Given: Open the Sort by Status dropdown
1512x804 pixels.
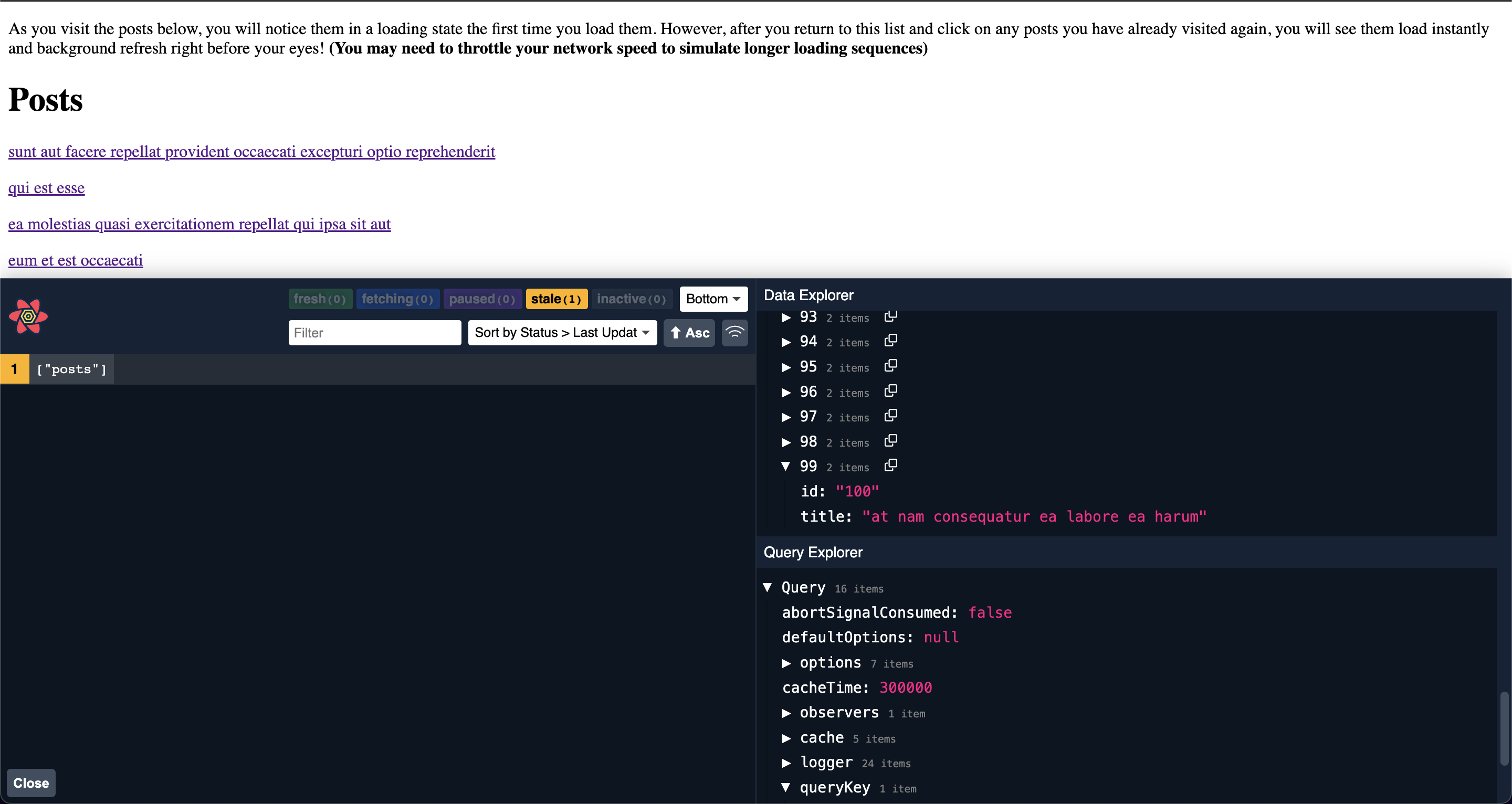Looking at the screenshot, I should tap(562, 333).
